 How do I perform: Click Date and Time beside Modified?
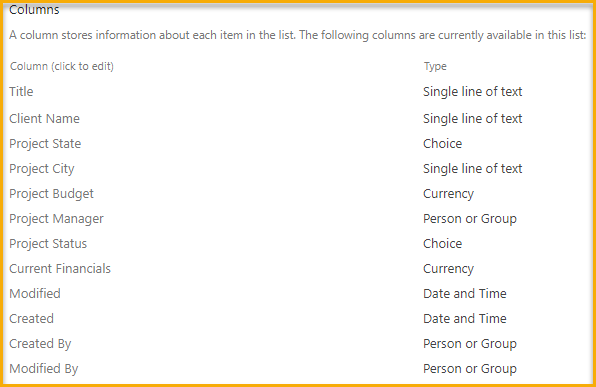click(x=465, y=293)
